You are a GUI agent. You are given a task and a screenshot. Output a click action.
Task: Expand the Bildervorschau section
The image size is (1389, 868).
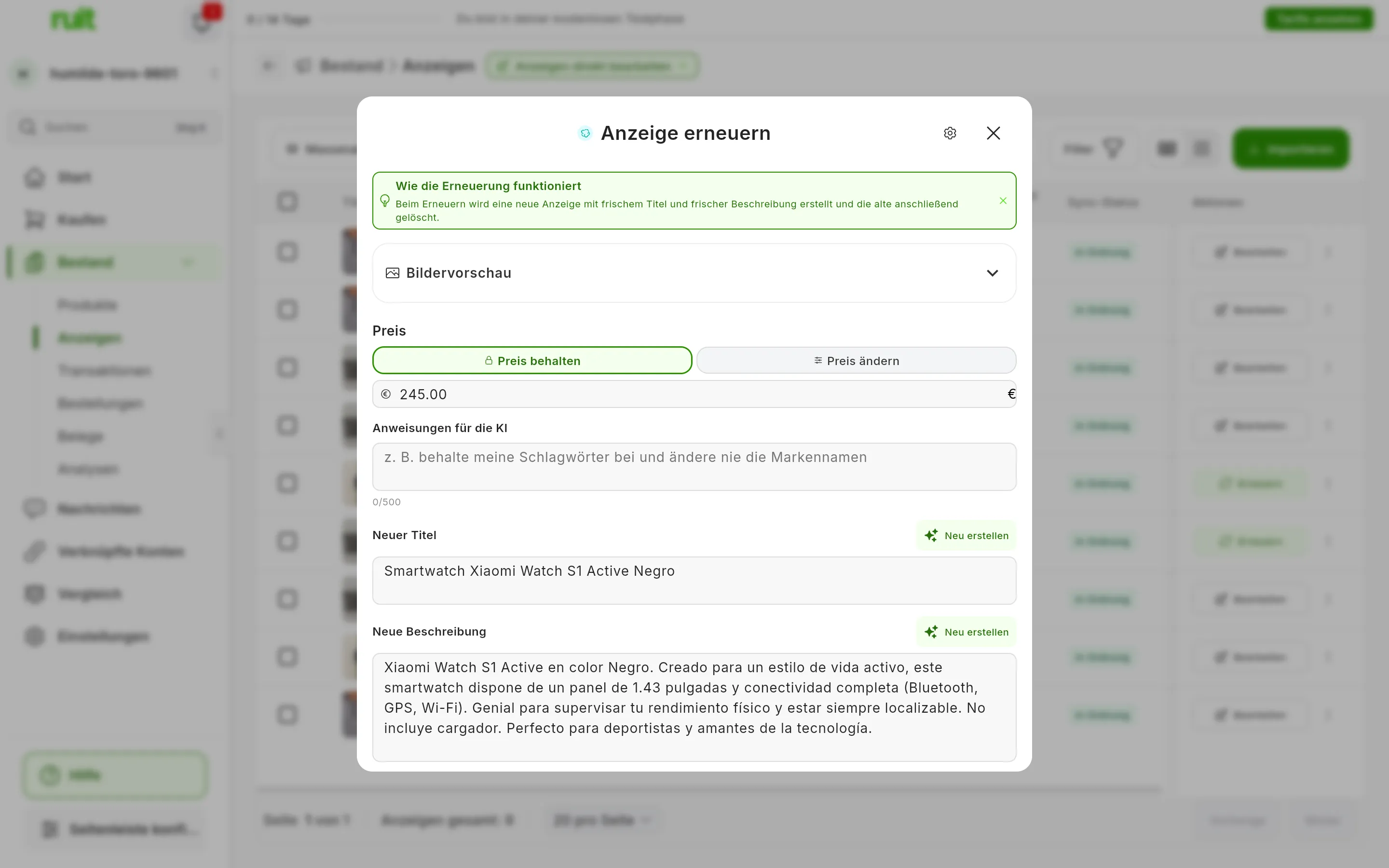click(x=694, y=272)
